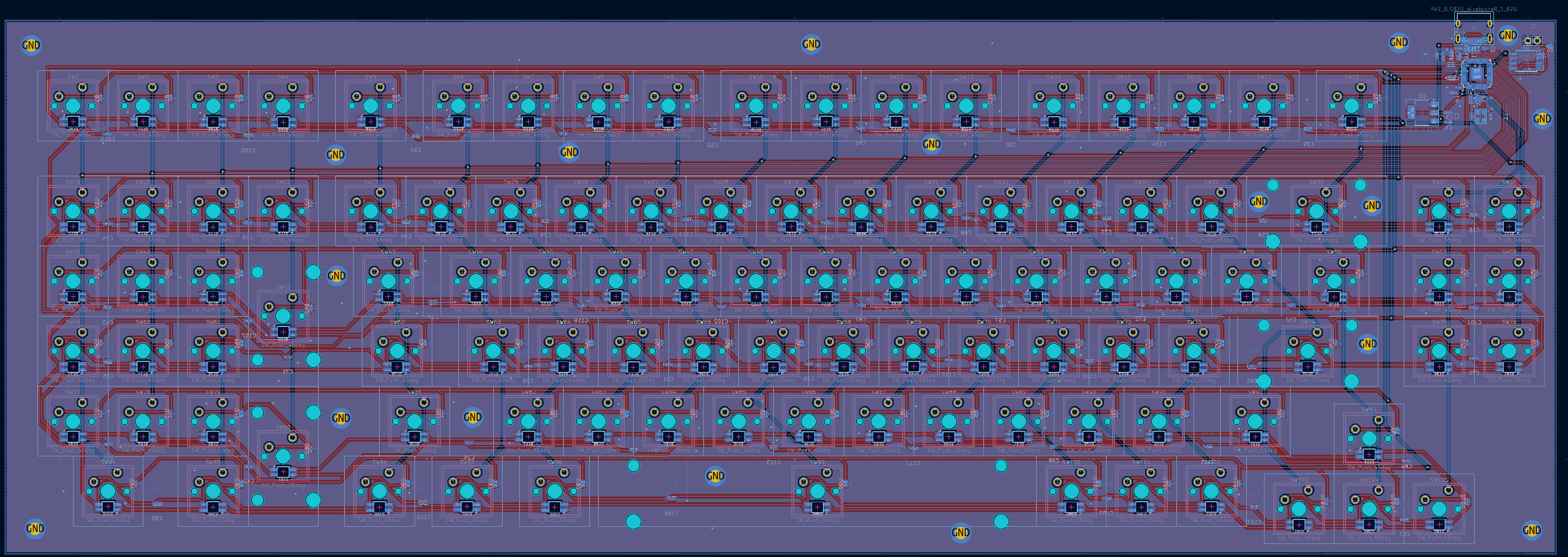Select the SW101 switch footprint

pyautogui.click(x=1141, y=491)
